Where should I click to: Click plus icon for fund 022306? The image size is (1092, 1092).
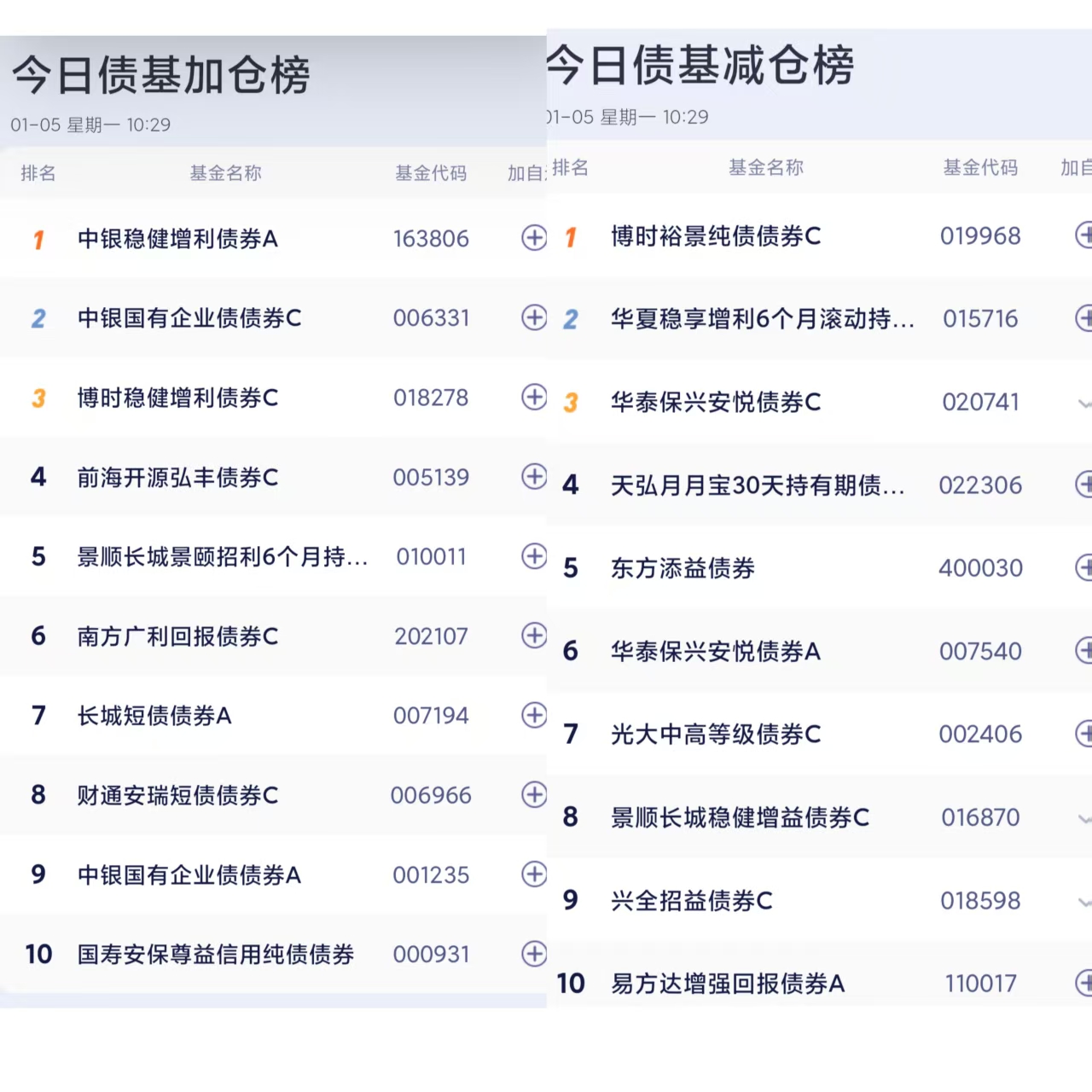click(x=1083, y=485)
